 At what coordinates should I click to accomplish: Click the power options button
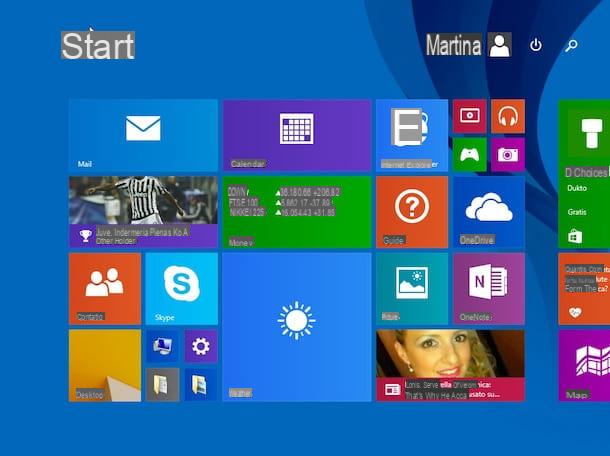coord(536,45)
